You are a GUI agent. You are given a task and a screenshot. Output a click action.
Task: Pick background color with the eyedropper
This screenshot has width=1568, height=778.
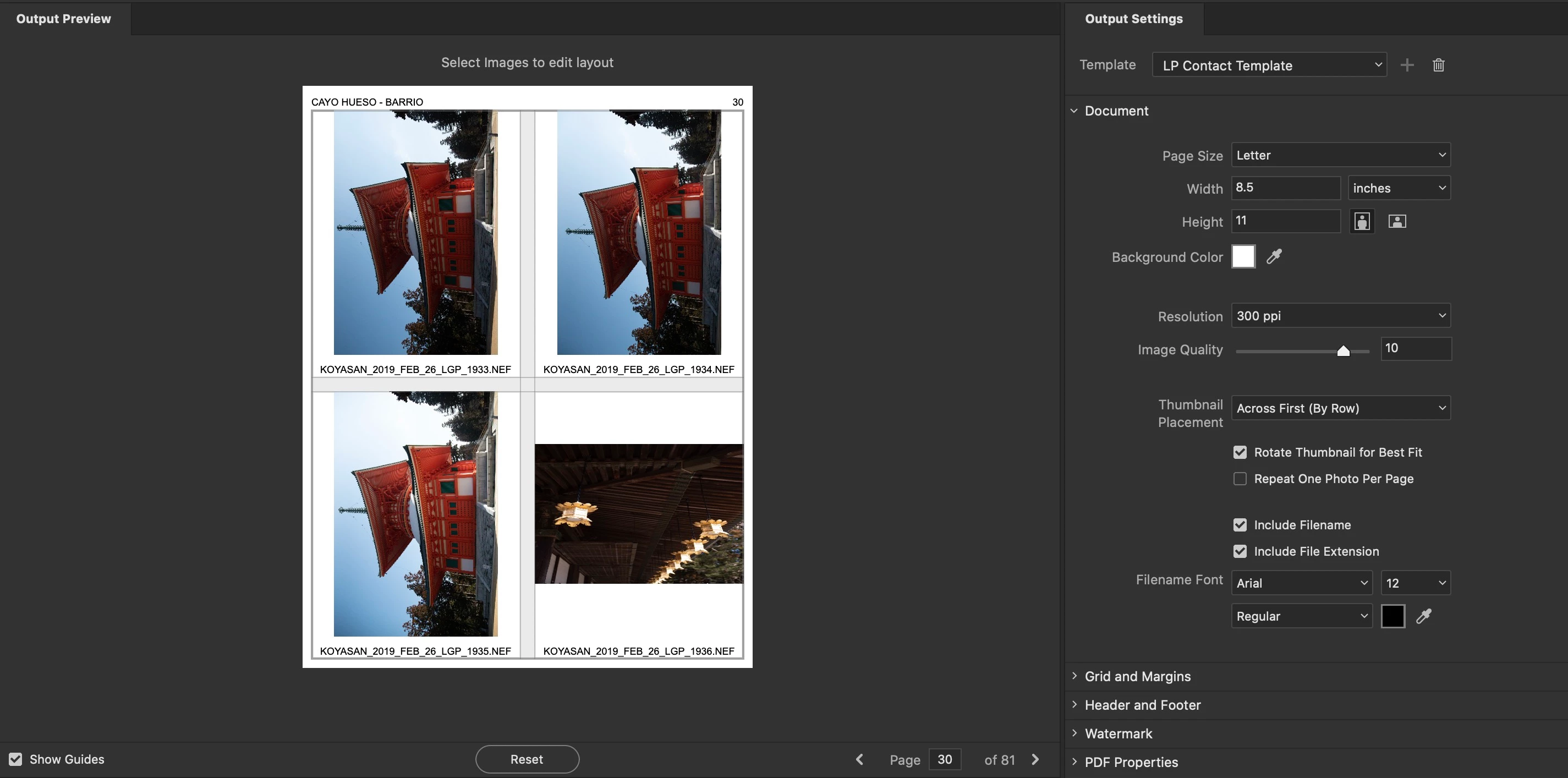click(x=1274, y=257)
